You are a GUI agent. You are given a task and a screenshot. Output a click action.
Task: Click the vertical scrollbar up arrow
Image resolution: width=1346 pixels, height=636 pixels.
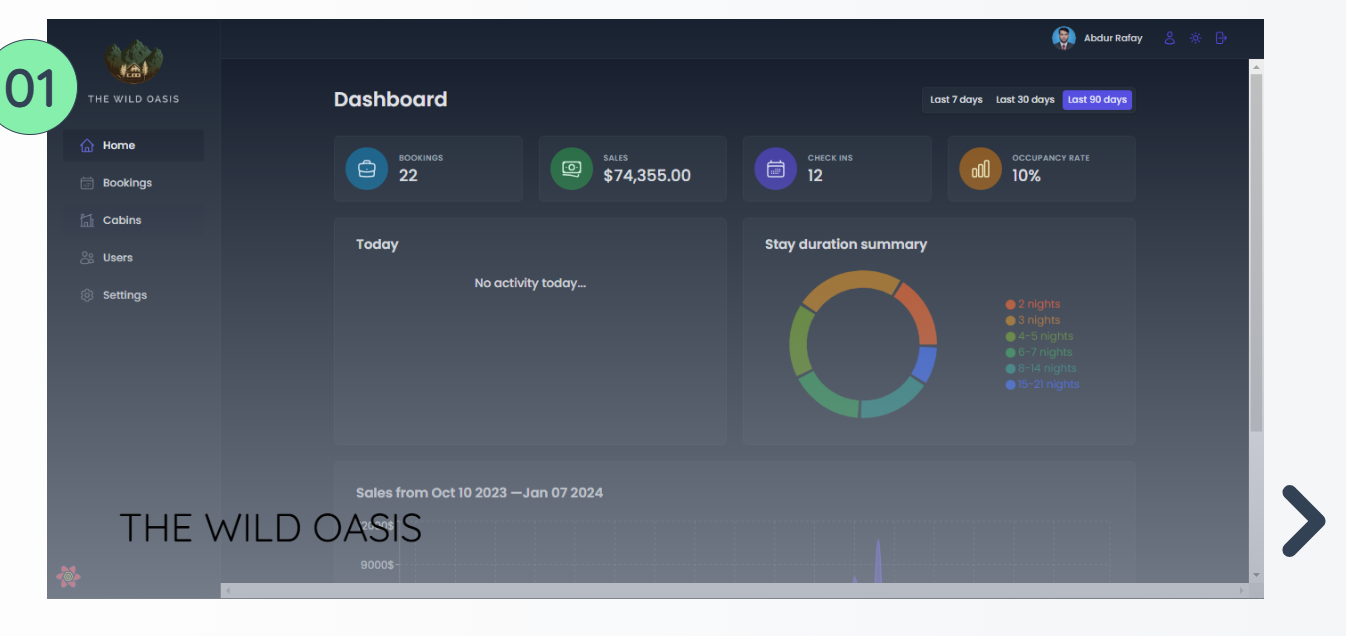[1257, 66]
